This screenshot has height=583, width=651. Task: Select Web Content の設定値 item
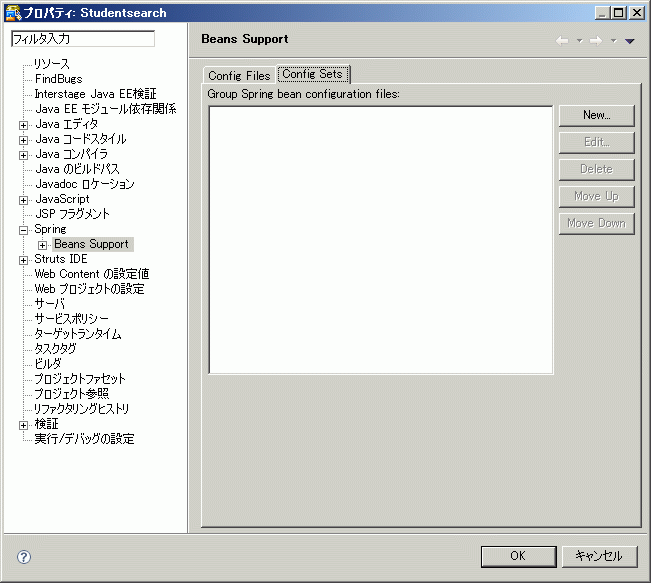pyautogui.click(x=92, y=274)
